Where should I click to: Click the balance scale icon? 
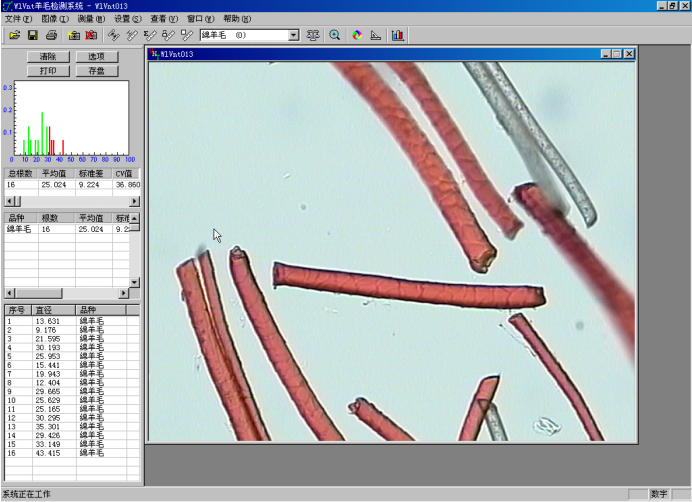(313, 35)
